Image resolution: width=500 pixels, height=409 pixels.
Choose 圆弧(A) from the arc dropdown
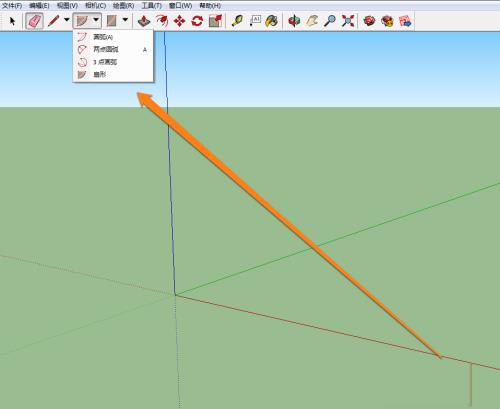pos(113,37)
